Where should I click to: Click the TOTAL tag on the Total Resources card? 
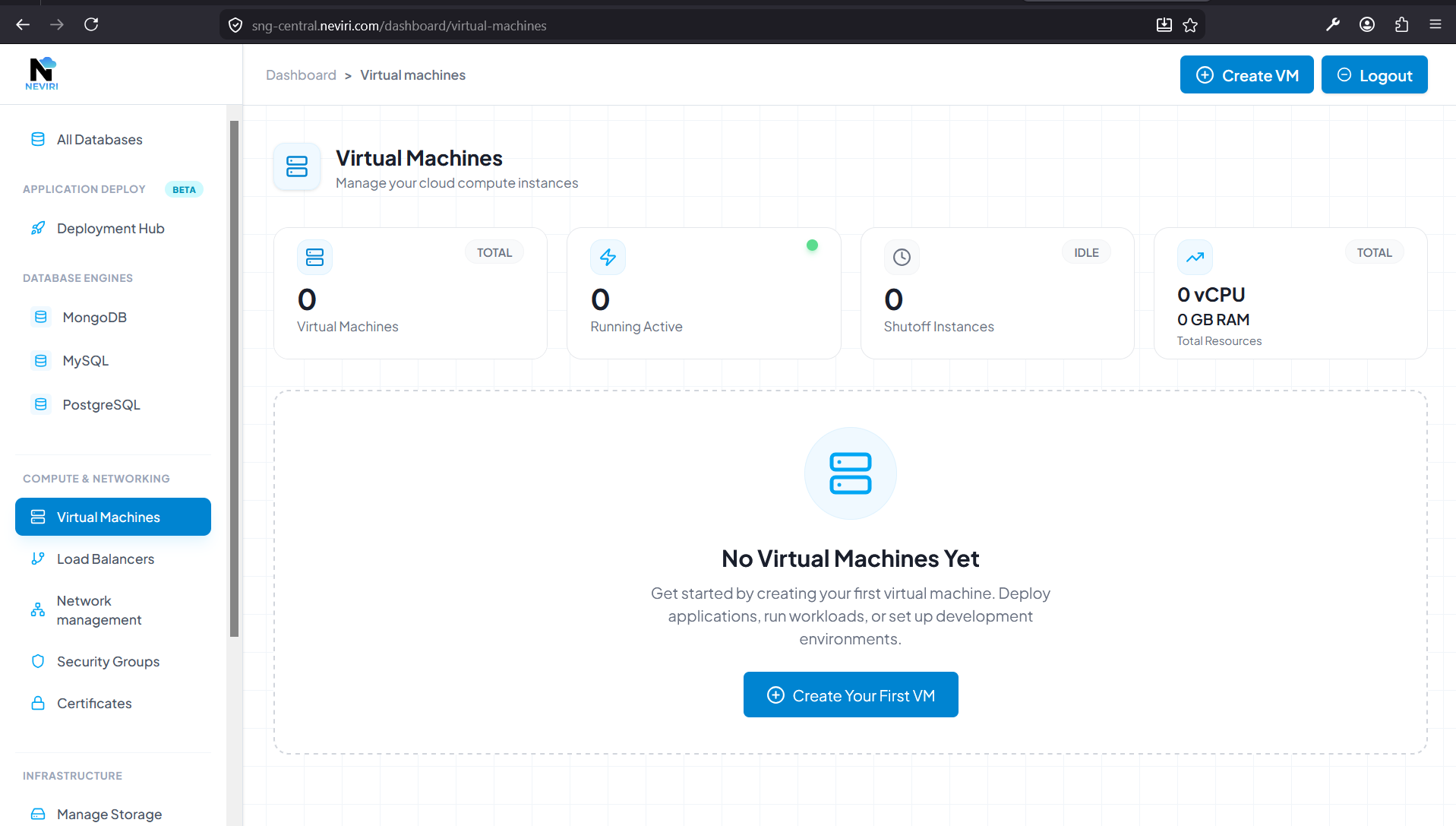1374,252
